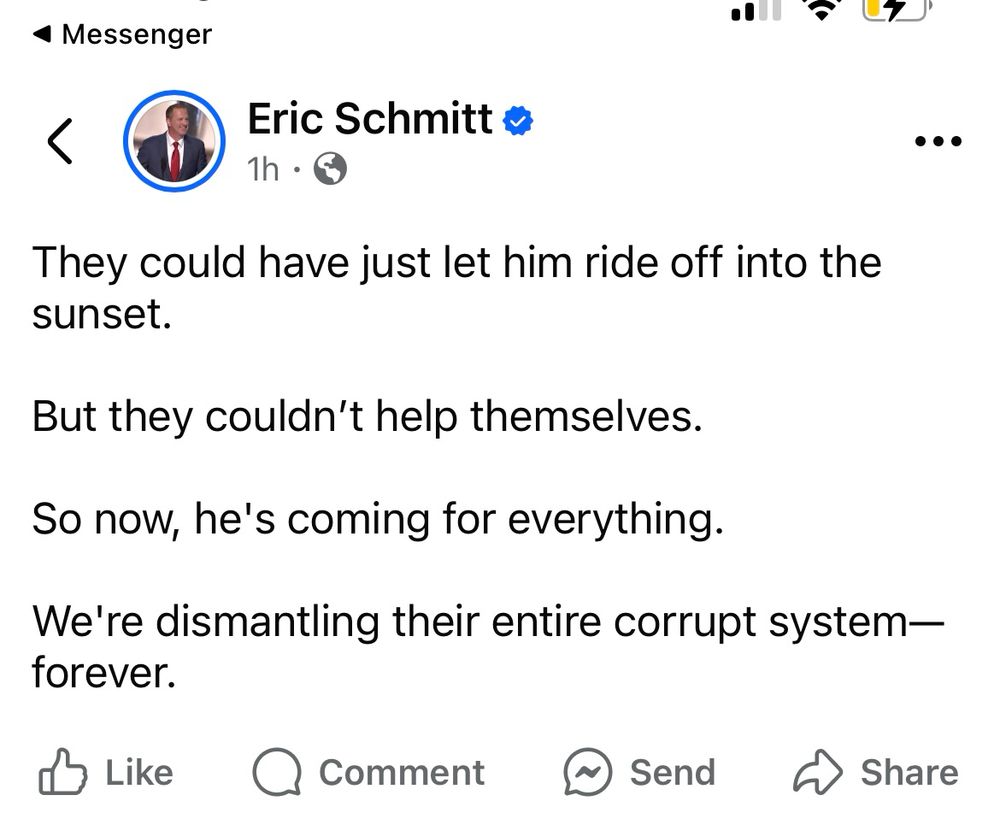The width and height of the screenshot is (1000, 814).
Task: Open the Eric Schmitt profile name
Action: [x=370, y=120]
